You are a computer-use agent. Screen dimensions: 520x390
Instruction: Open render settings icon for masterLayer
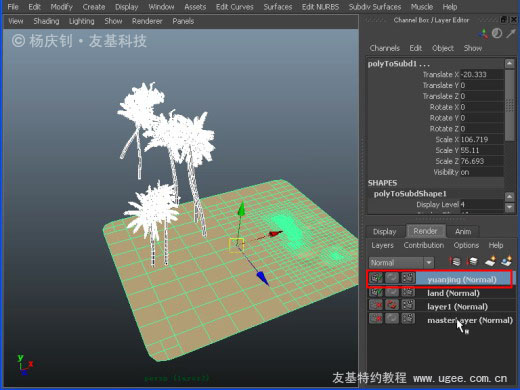click(408, 318)
